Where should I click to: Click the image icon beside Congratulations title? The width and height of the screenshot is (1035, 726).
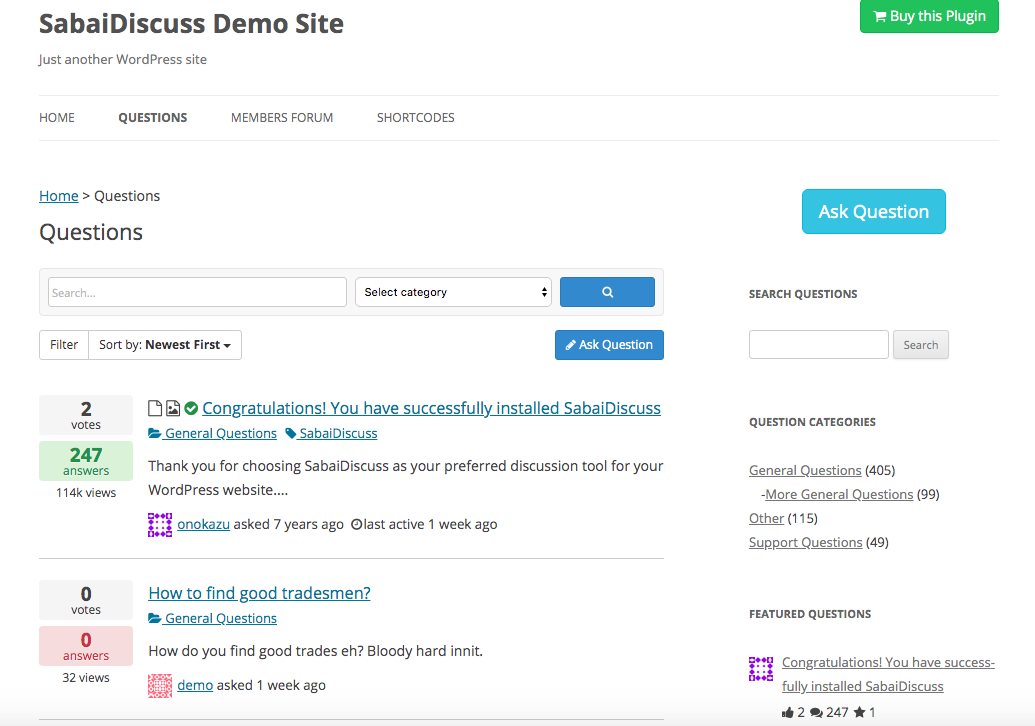coord(173,409)
